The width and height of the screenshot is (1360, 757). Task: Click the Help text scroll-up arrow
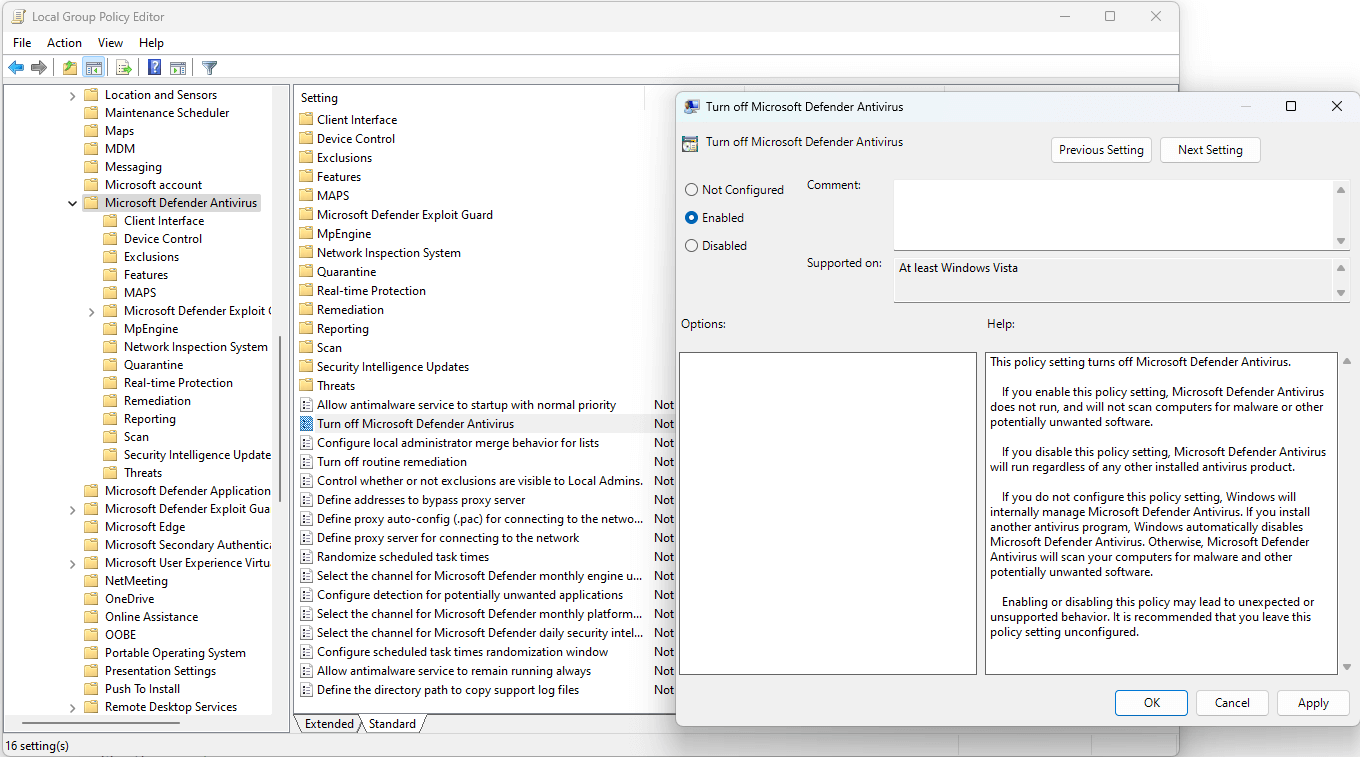point(1346,361)
